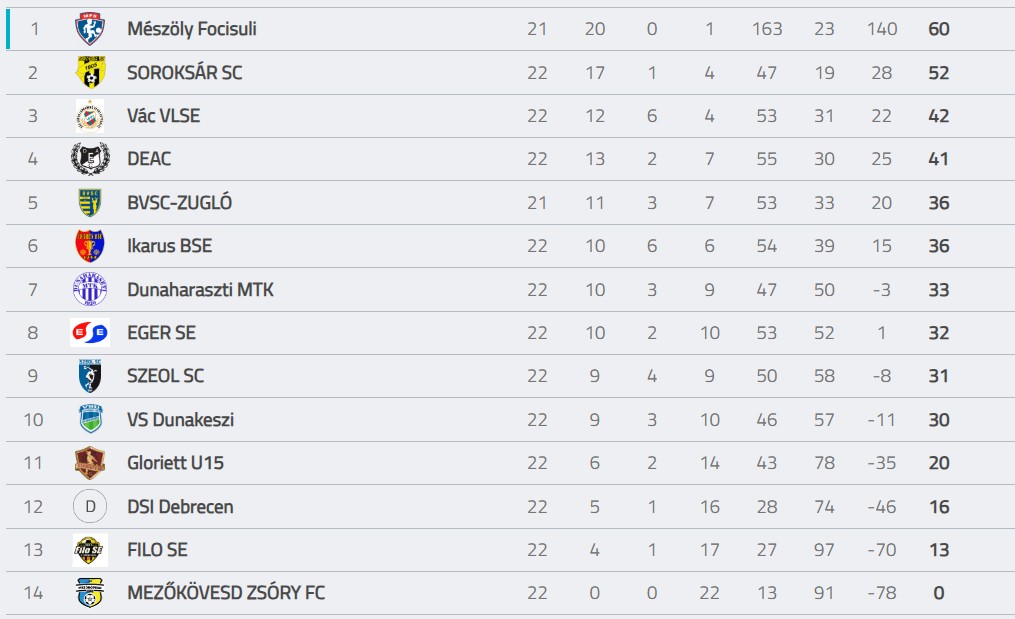Viewport: 1015px width, 619px height.
Task: Click the 60 points value for Mészöly
Action: pos(939,29)
